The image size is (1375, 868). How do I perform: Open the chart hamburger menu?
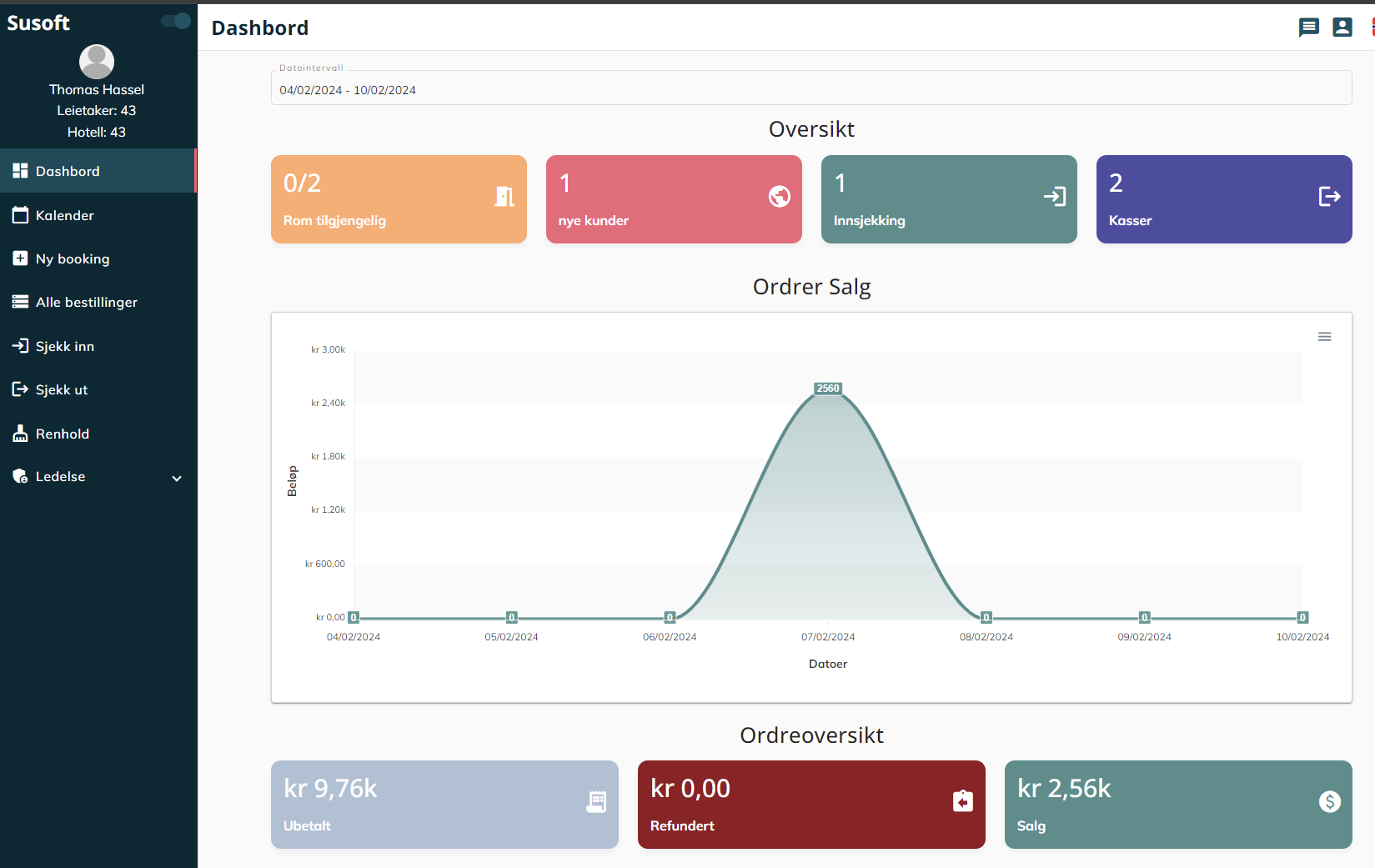pos(1324,337)
